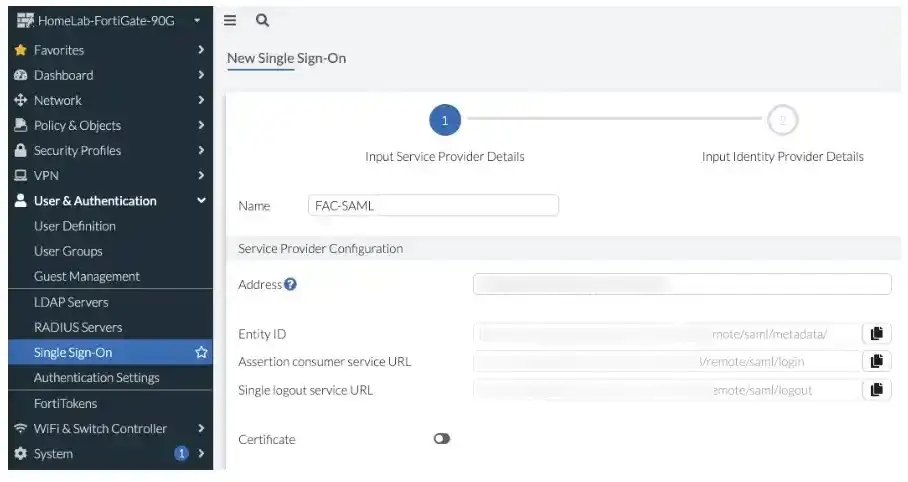Screen dimensions: 908x482
Task: Click Input Identity Provider Details label
Action: click(x=782, y=156)
